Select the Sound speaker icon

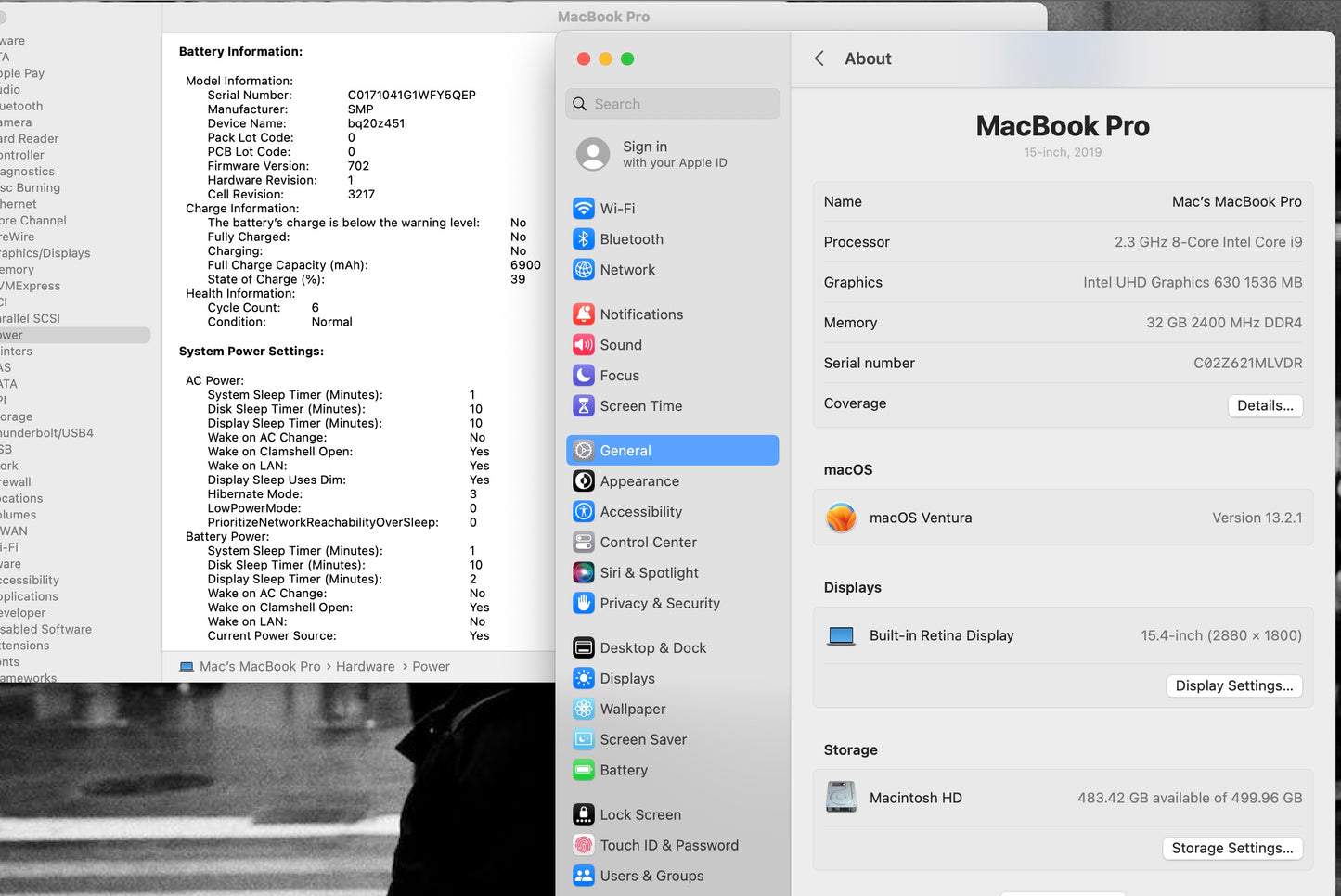[x=583, y=345]
